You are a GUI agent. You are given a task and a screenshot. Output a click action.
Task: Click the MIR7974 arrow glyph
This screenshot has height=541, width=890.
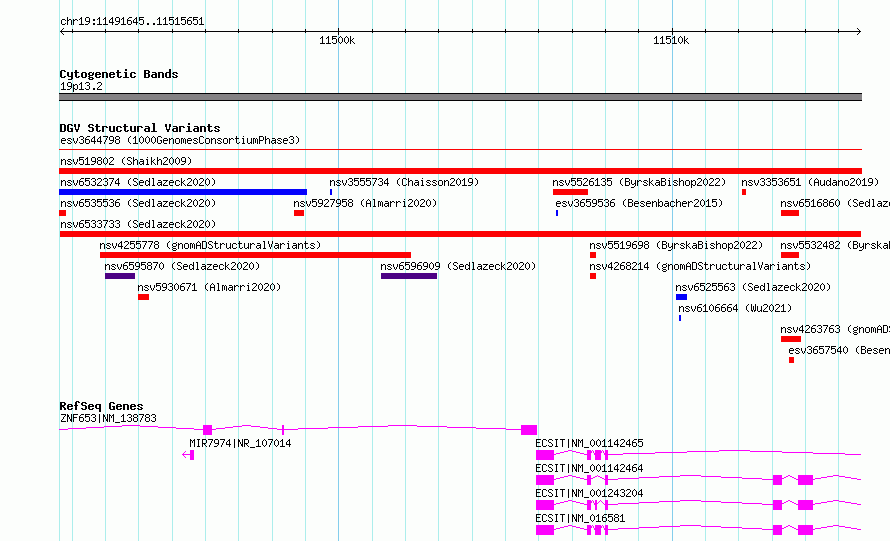(x=188, y=455)
